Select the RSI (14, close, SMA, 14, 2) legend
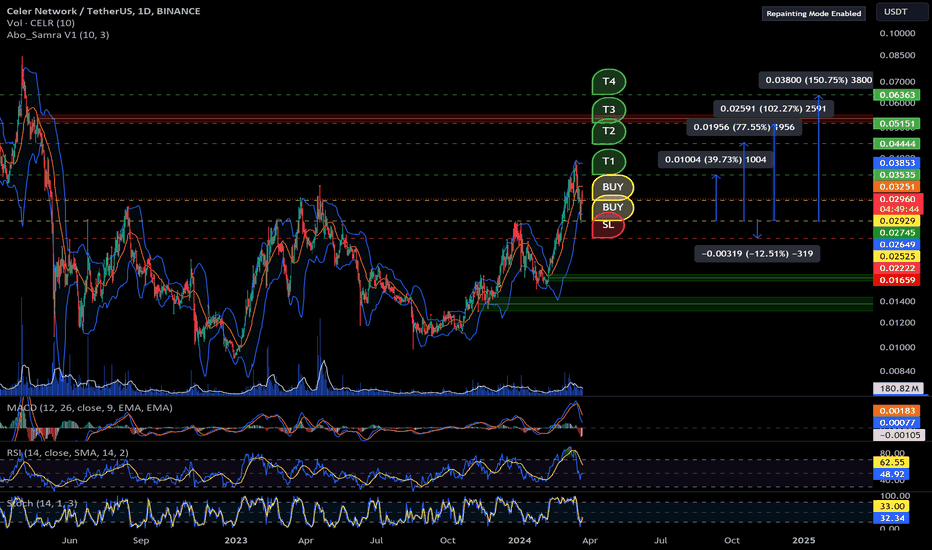The image size is (932, 550). pyautogui.click(x=67, y=452)
